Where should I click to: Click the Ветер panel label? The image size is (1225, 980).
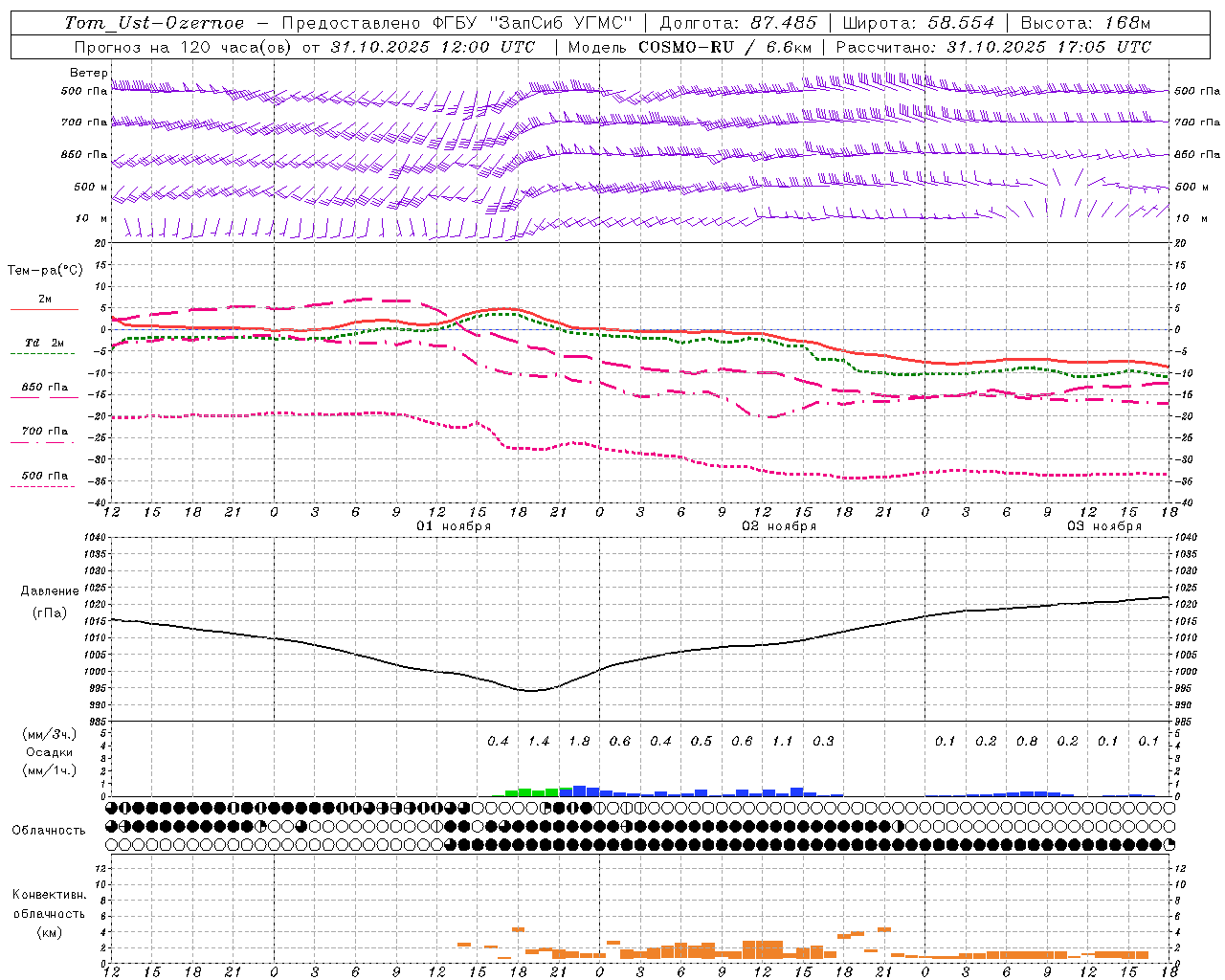88,73
